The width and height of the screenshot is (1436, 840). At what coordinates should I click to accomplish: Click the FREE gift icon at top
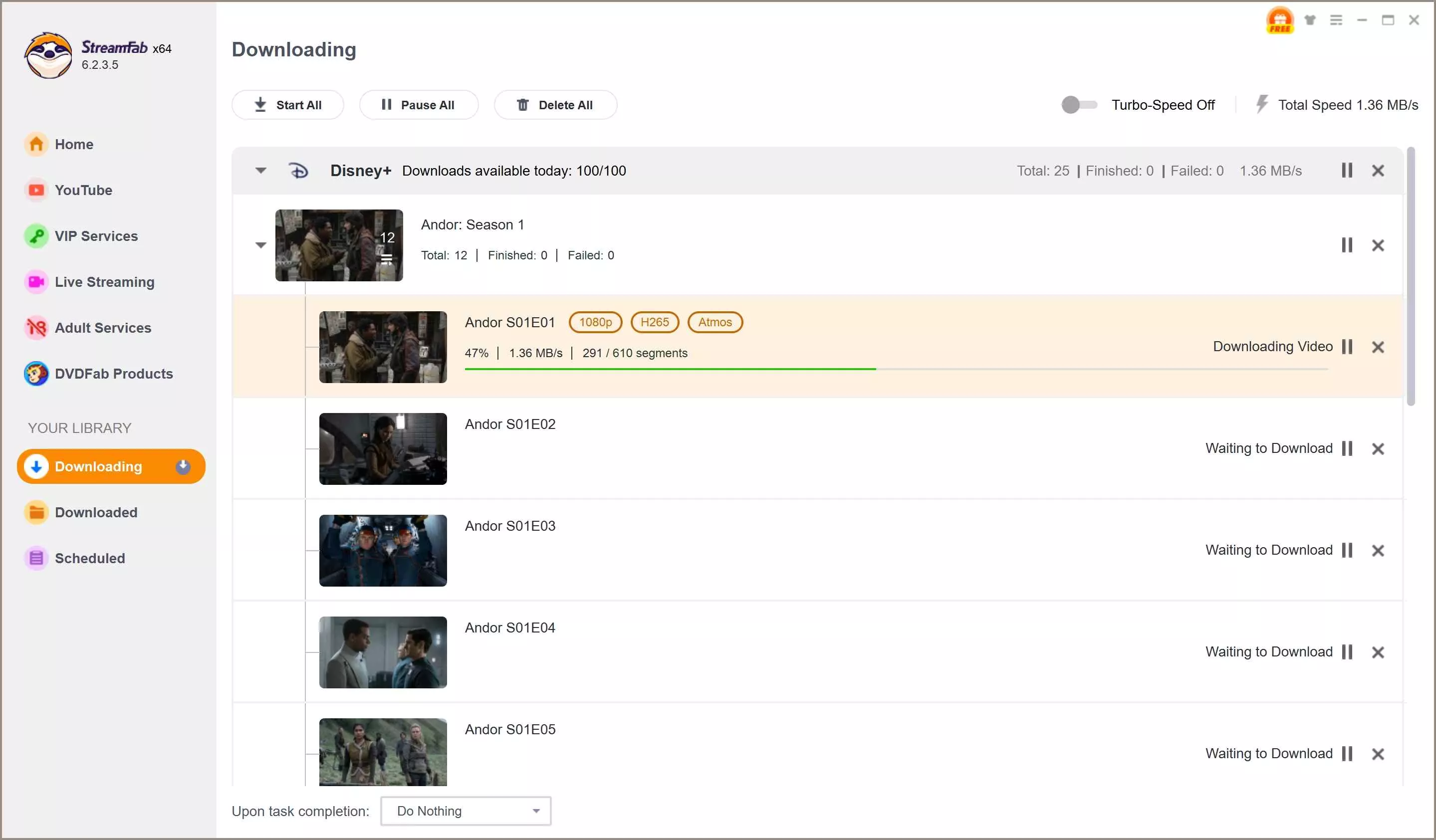[1279, 20]
